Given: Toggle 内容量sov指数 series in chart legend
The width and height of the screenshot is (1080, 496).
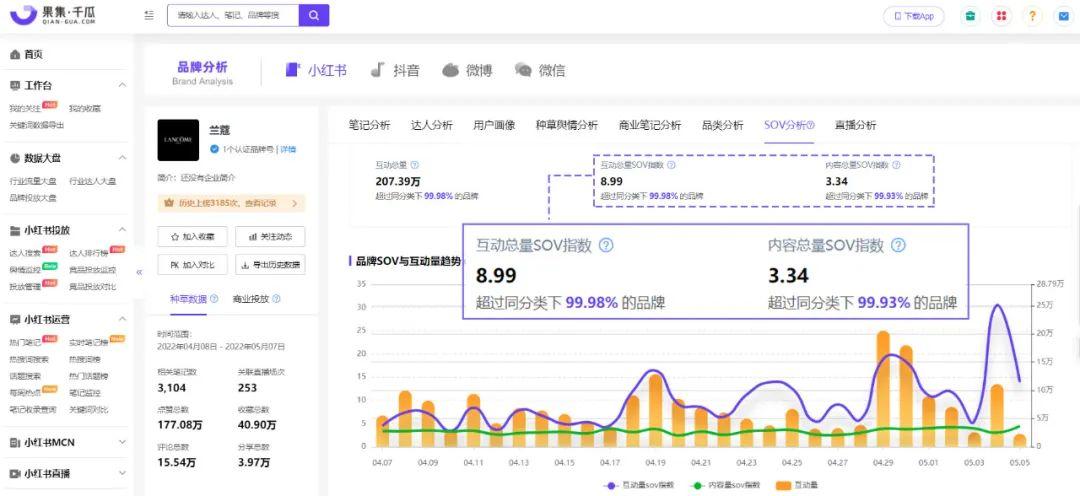Looking at the screenshot, I should [727, 484].
